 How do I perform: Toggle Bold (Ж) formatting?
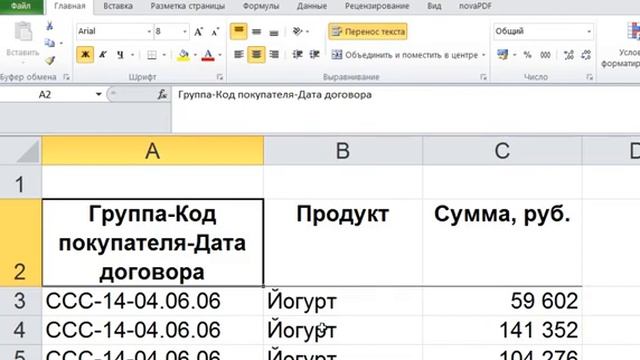click(85, 55)
